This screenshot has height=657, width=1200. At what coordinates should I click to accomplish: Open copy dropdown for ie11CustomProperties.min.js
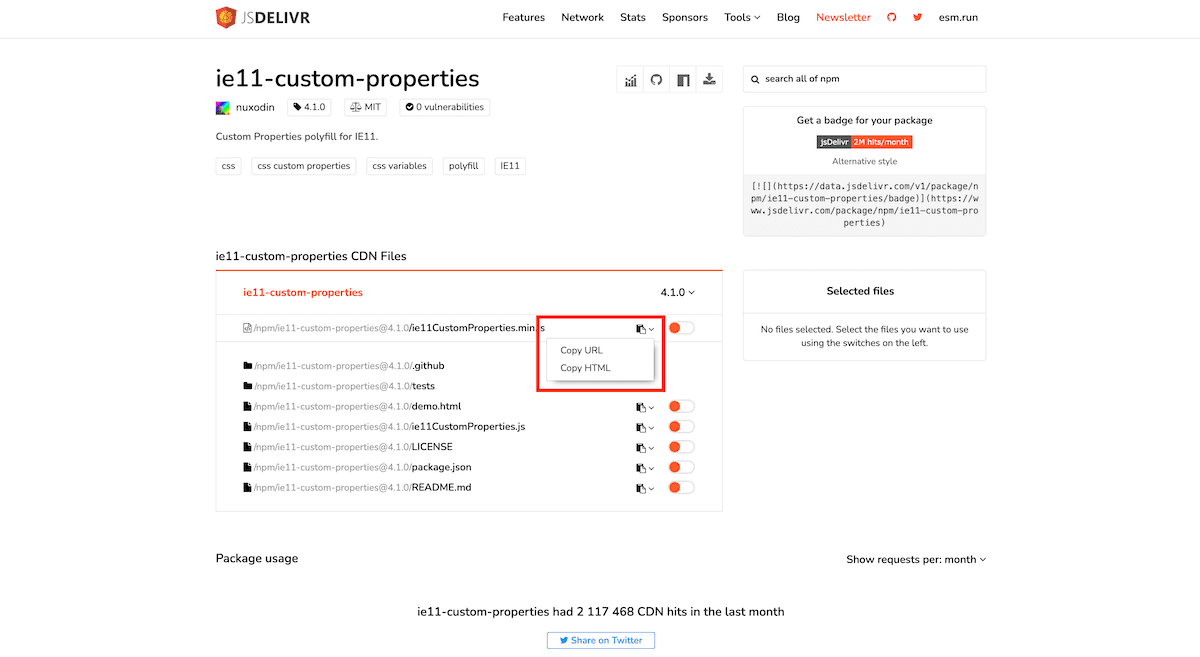[x=645, y=329]
